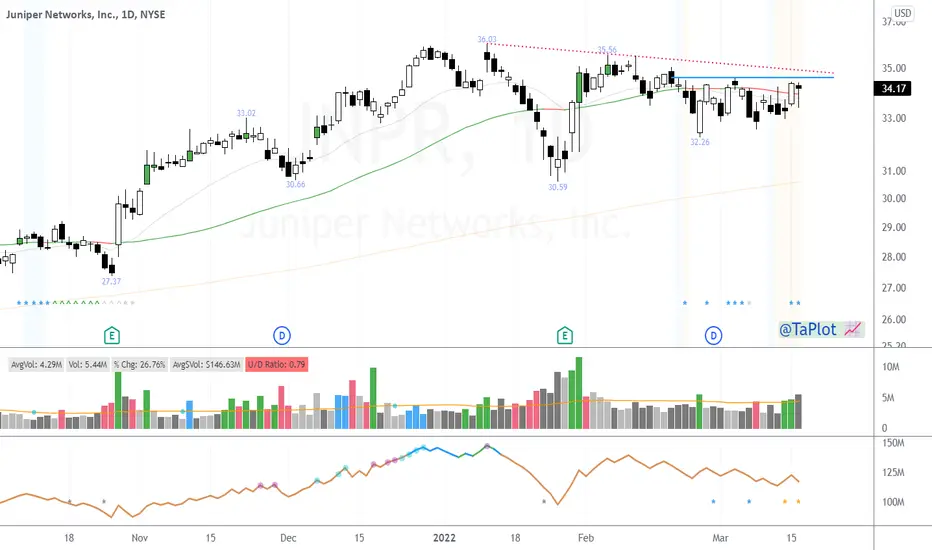The image size is (932, 550).
Task: Click Mar on the time axis
Action: [720, 538]
